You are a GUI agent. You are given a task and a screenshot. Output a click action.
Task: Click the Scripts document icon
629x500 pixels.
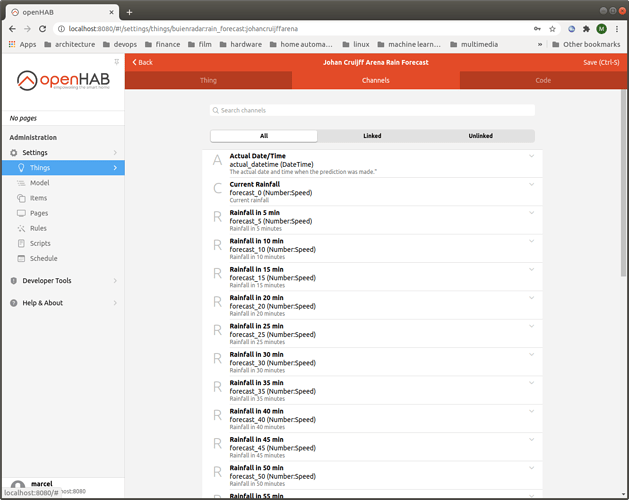tap(21, 243)
